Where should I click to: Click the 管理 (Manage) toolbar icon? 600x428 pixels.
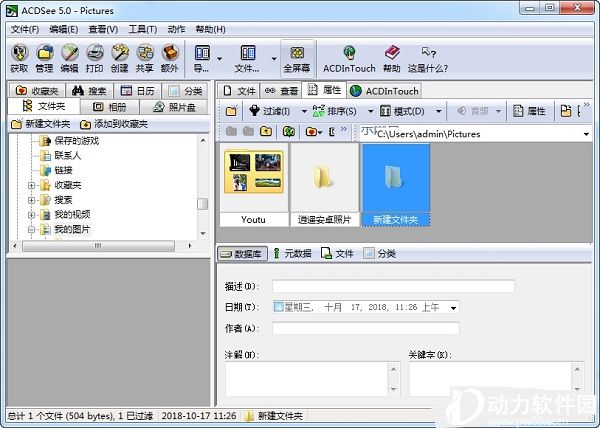coord(44,59)
